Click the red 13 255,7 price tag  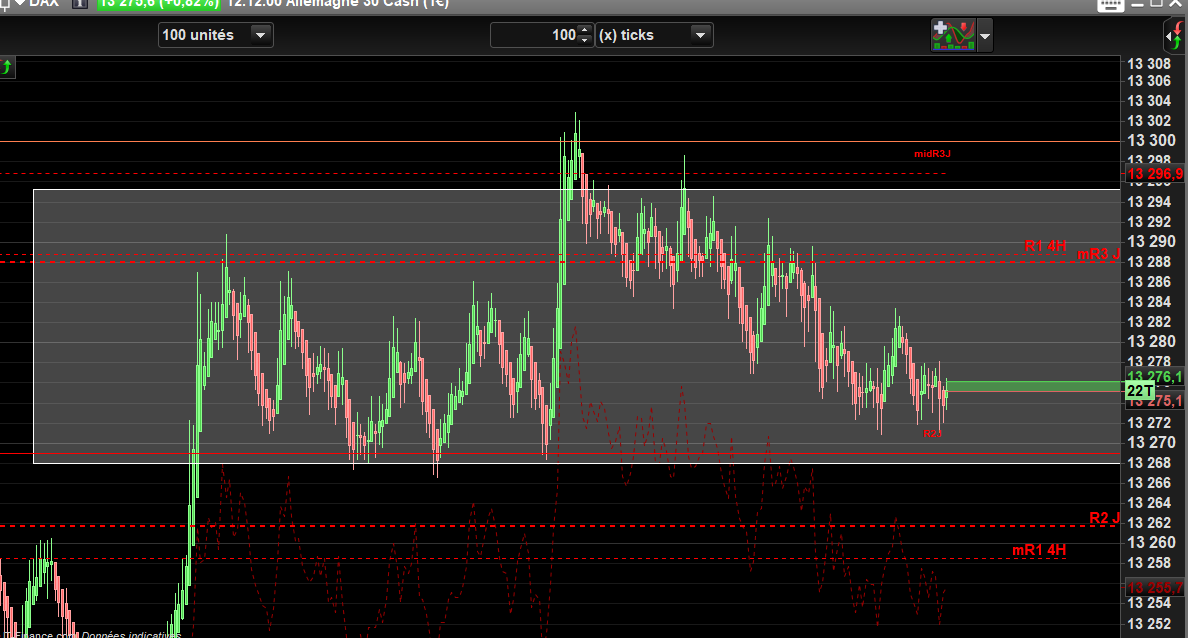1154,587
